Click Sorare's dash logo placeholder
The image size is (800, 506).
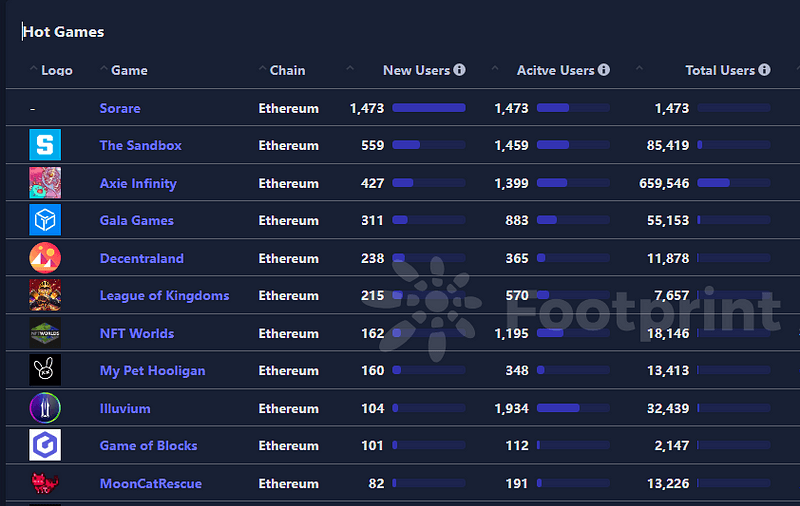pyautogui.click(x=33, y=109)
